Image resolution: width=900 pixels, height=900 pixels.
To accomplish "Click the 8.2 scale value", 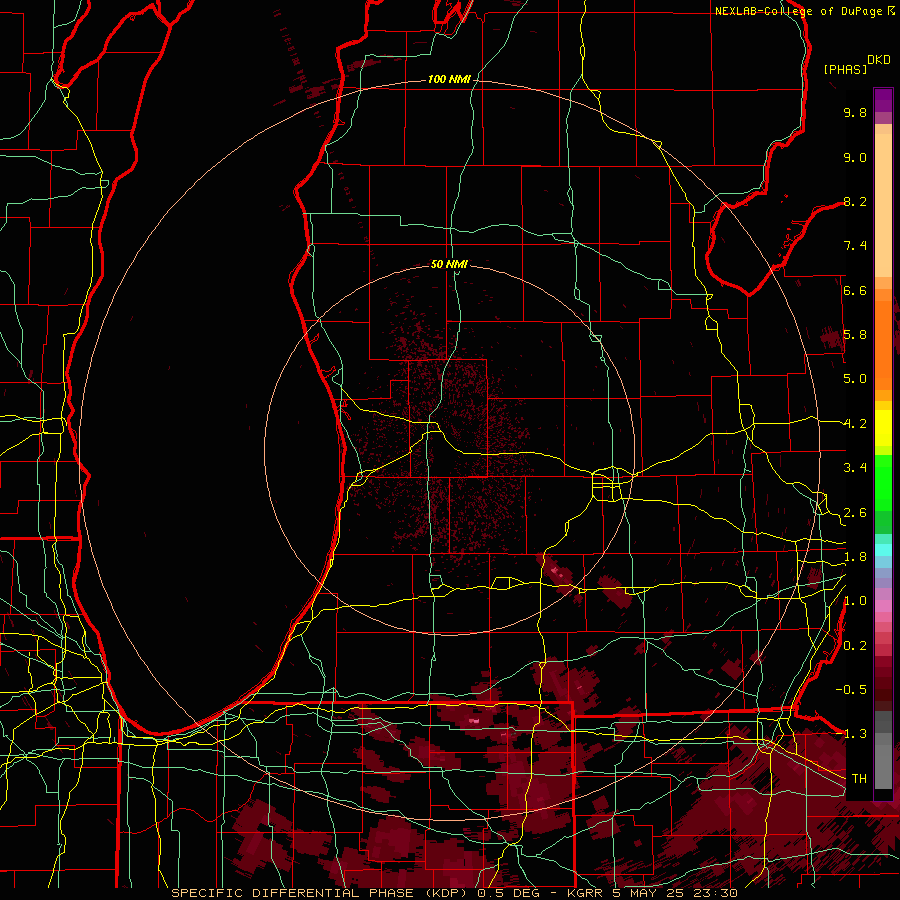I will click(x=855, y=201).
